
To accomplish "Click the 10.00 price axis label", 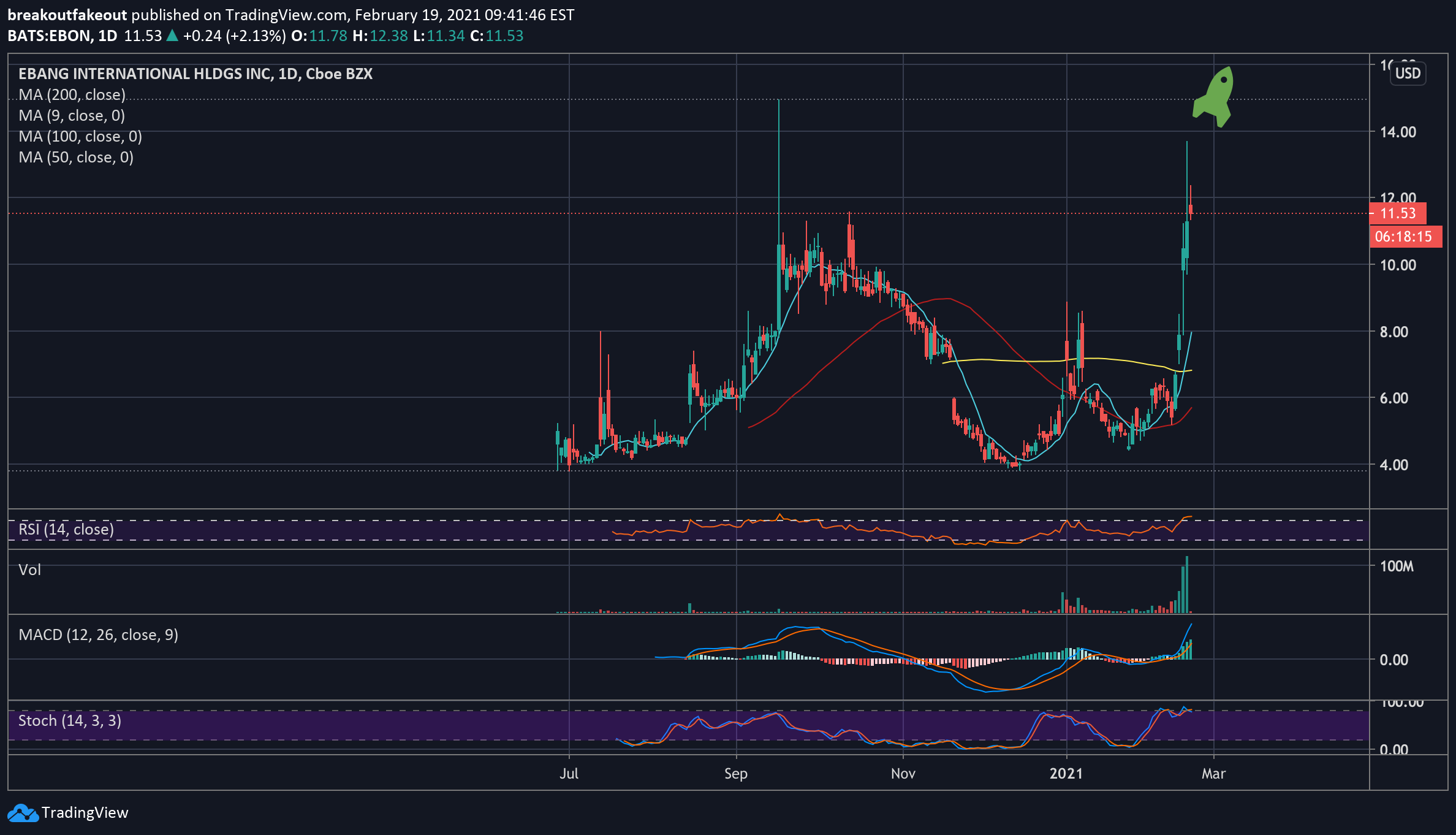I will click(1398, 265).
